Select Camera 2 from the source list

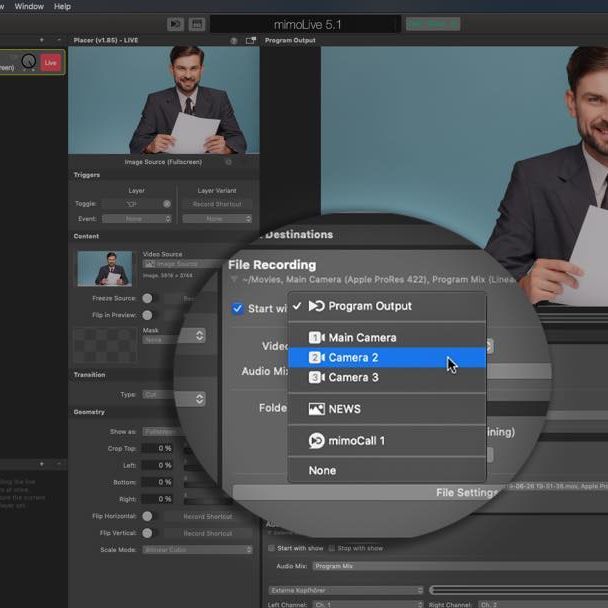[x=353, y=358]
